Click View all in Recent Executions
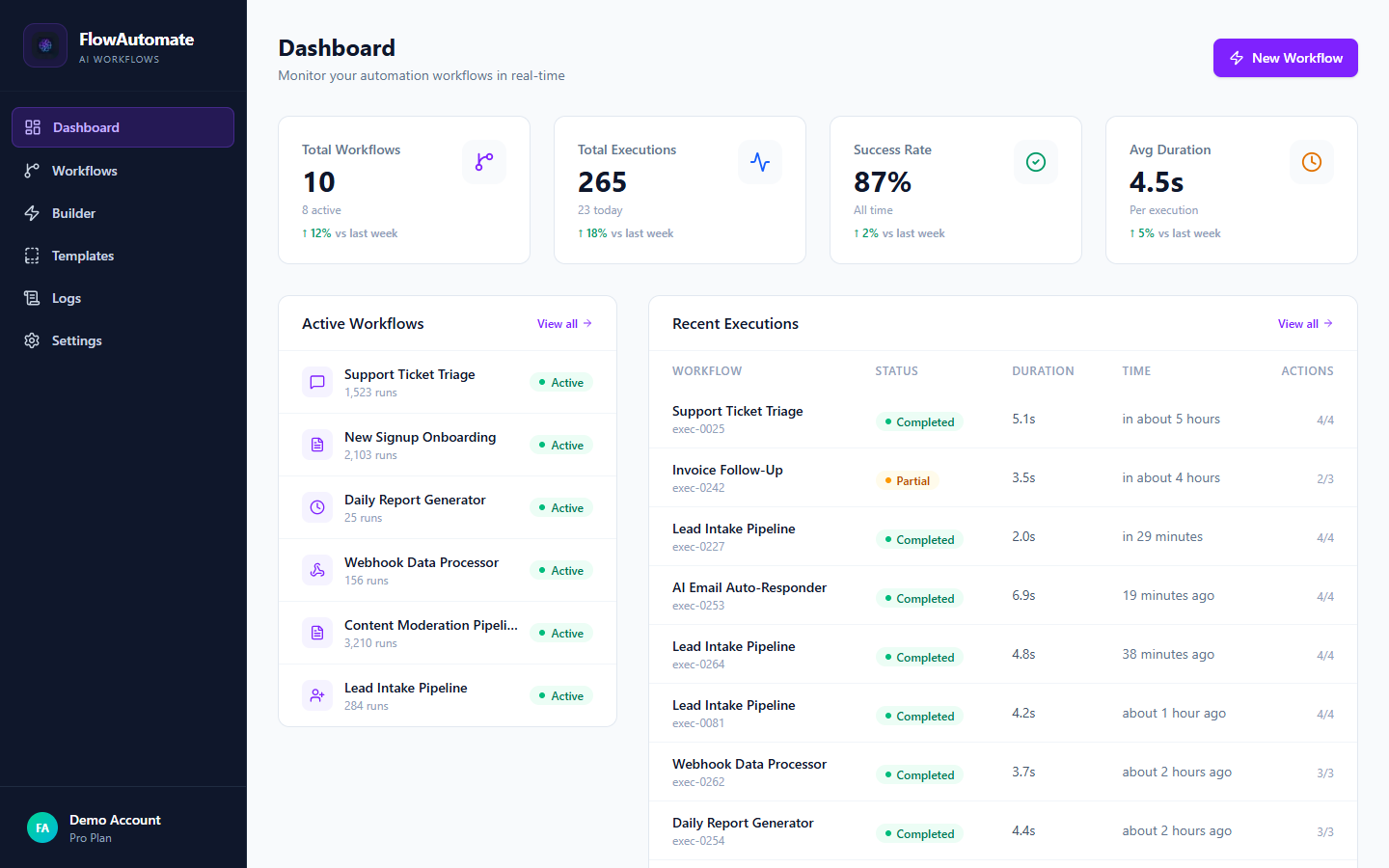 (1305, 324)
